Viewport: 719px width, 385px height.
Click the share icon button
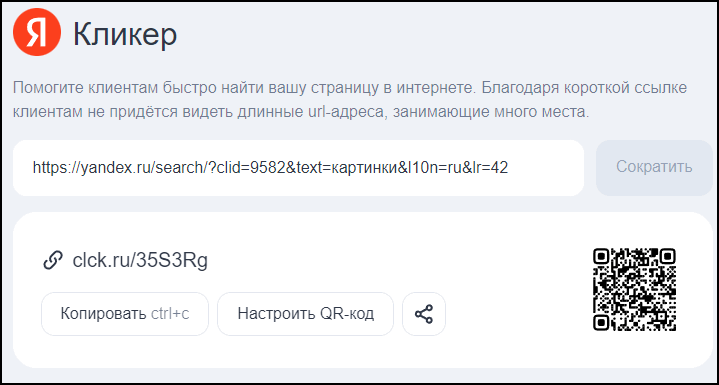coord(424,314)
